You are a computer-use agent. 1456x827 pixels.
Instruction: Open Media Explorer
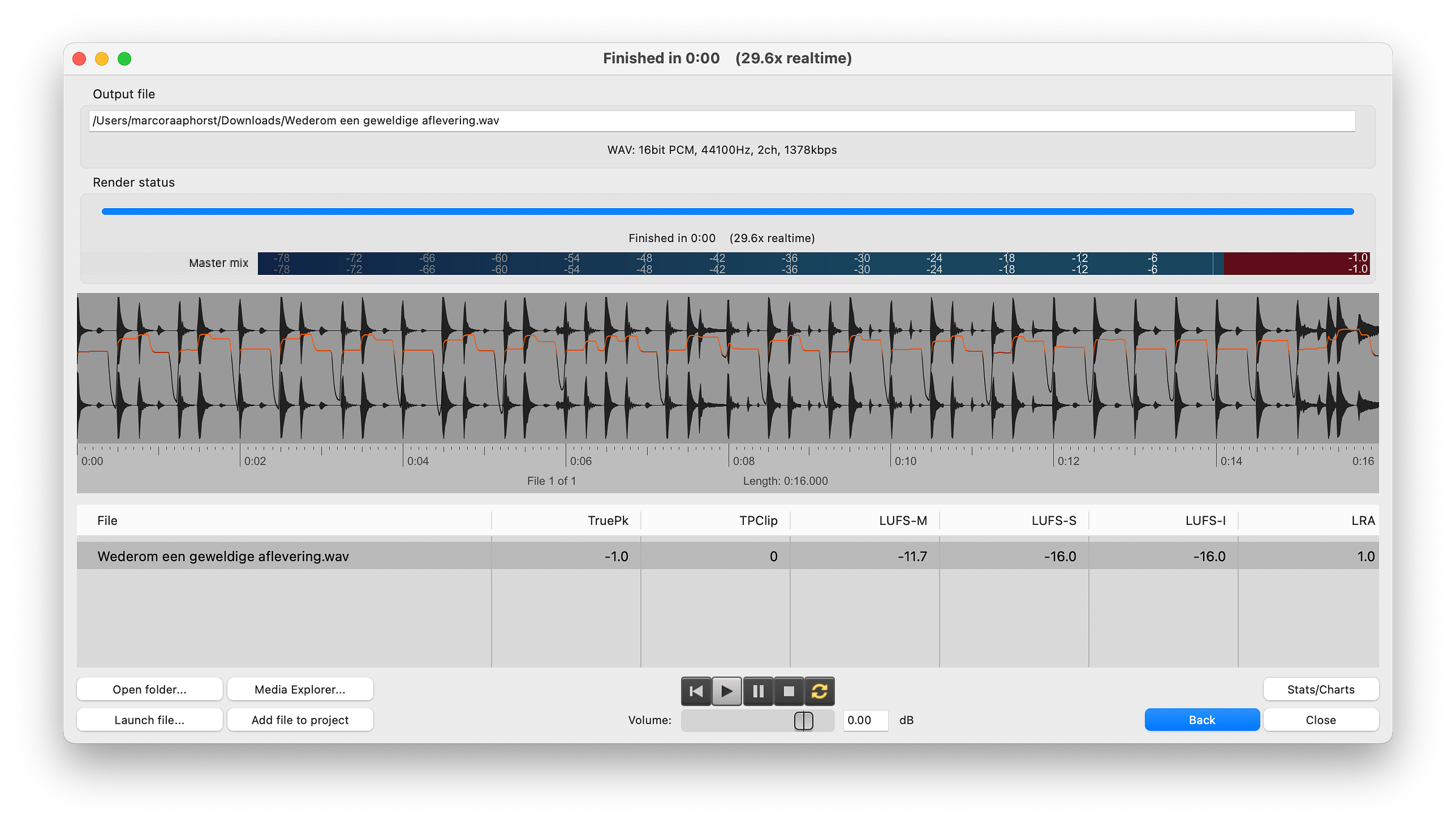(x=300, y=689)
